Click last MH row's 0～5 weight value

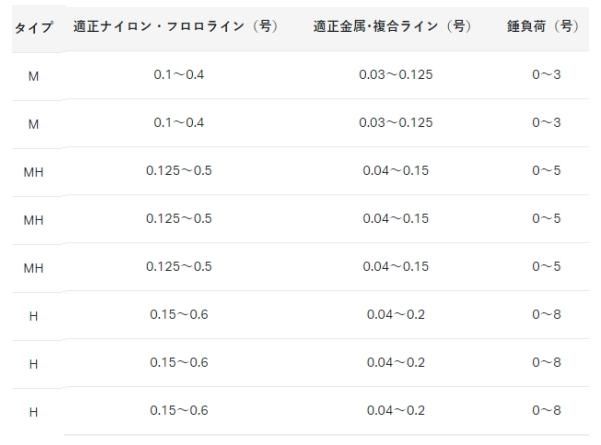pos(546,266)
